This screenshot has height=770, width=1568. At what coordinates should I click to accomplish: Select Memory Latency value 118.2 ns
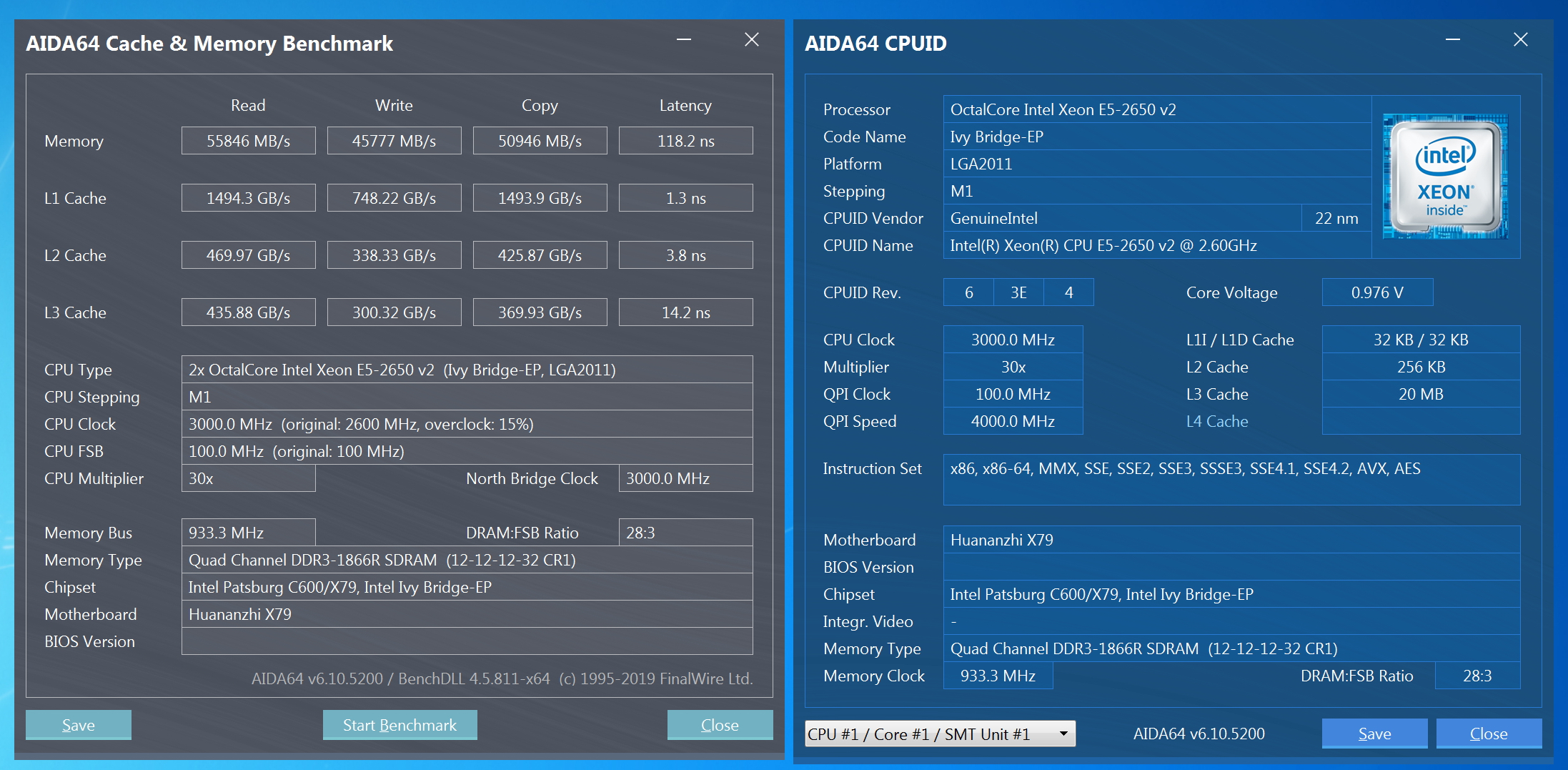[686, 141]
